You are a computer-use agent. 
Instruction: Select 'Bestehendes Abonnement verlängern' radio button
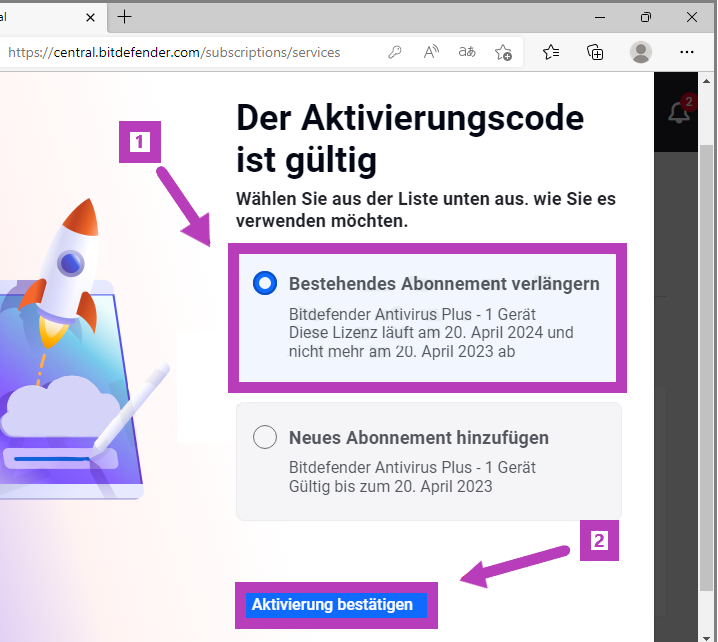(x=265, y=283)
